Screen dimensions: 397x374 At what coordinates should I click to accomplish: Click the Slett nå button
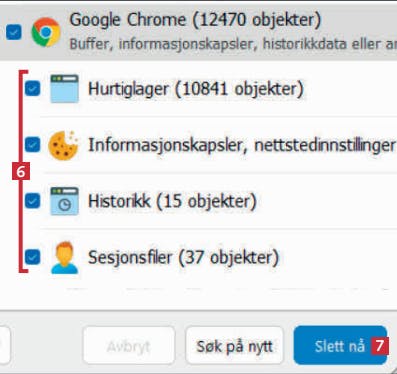340,346
